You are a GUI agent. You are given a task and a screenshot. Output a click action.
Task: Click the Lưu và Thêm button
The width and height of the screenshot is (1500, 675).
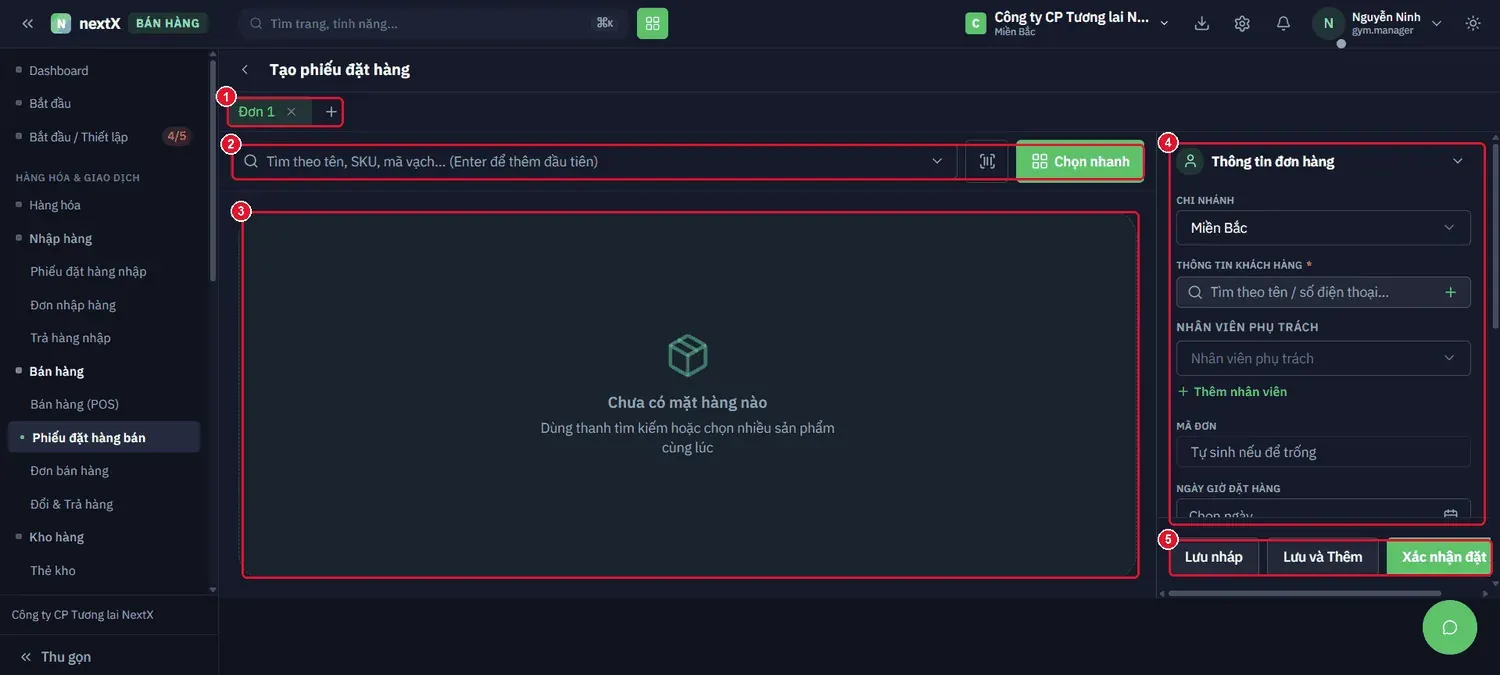(x=1323, y=557)
